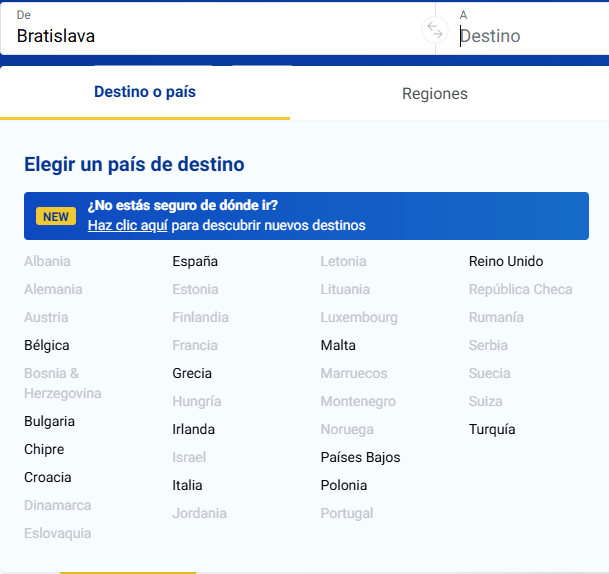Select the Destino o país tab
Screen dimensions: 609x574
(x=145, y=92)
